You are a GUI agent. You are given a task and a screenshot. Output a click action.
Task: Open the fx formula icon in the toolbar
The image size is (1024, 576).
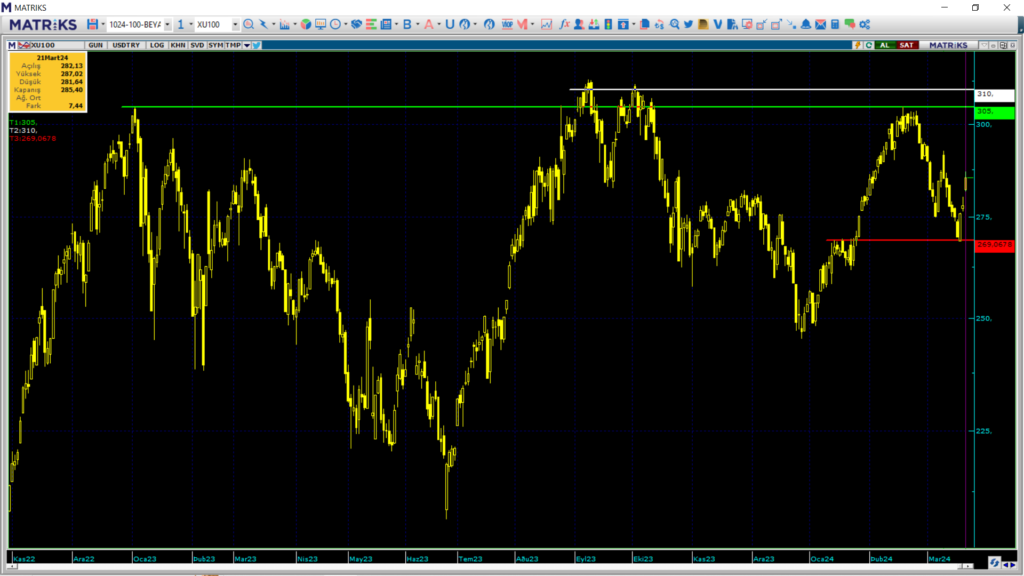tap(564, 24)
